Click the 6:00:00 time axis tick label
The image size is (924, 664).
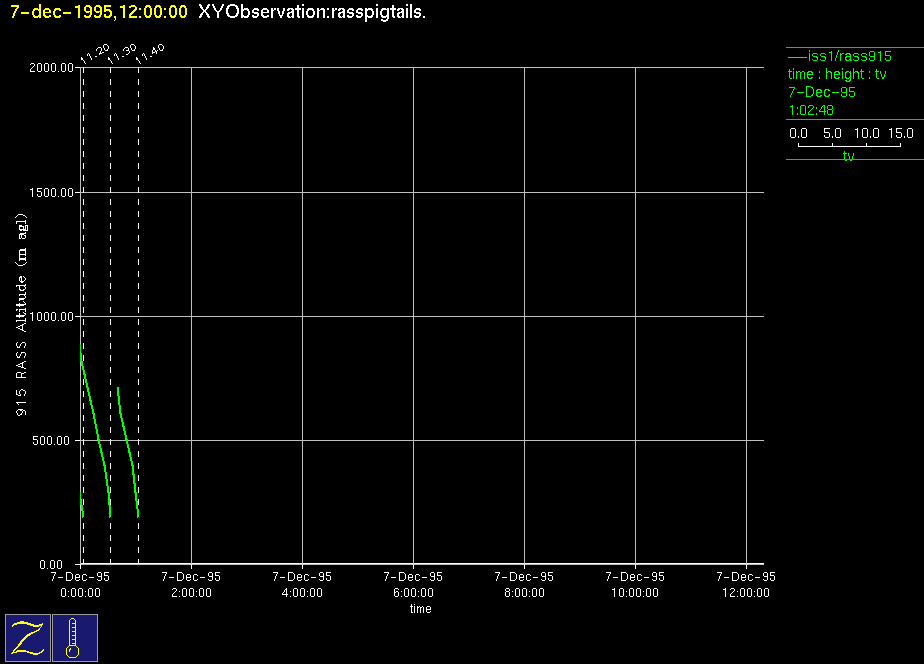[x=414, y=593]
